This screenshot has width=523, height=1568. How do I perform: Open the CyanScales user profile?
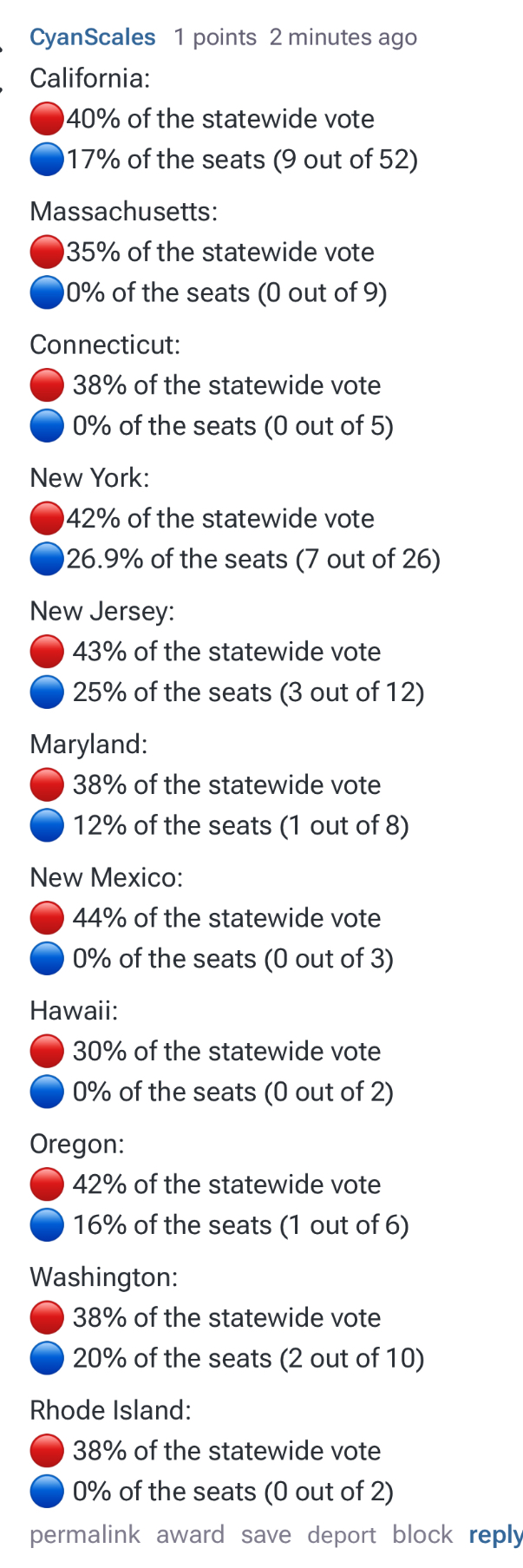pyautogui.click(x=92, y=37)
